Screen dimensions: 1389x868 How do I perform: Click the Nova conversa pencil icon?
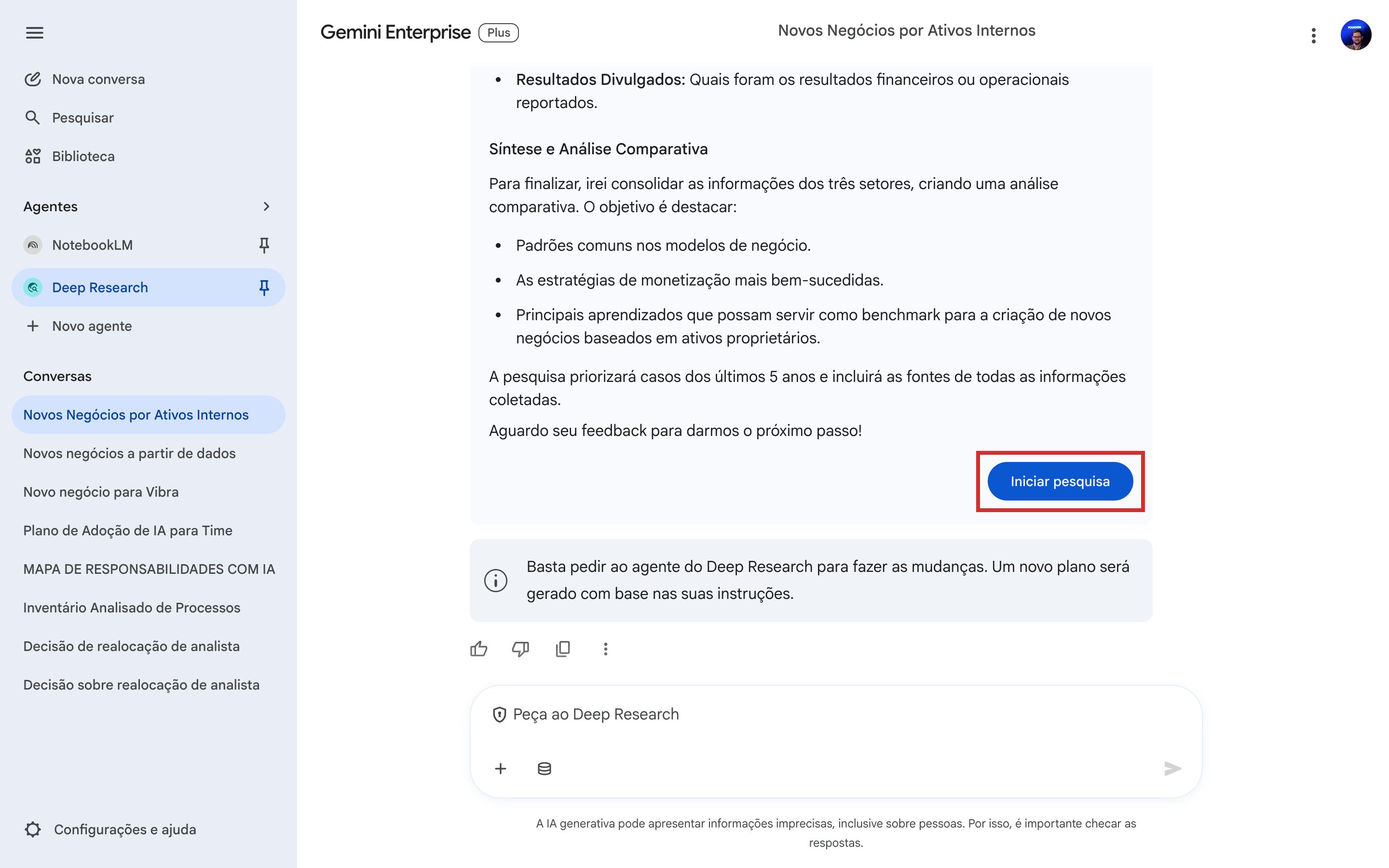33,79
